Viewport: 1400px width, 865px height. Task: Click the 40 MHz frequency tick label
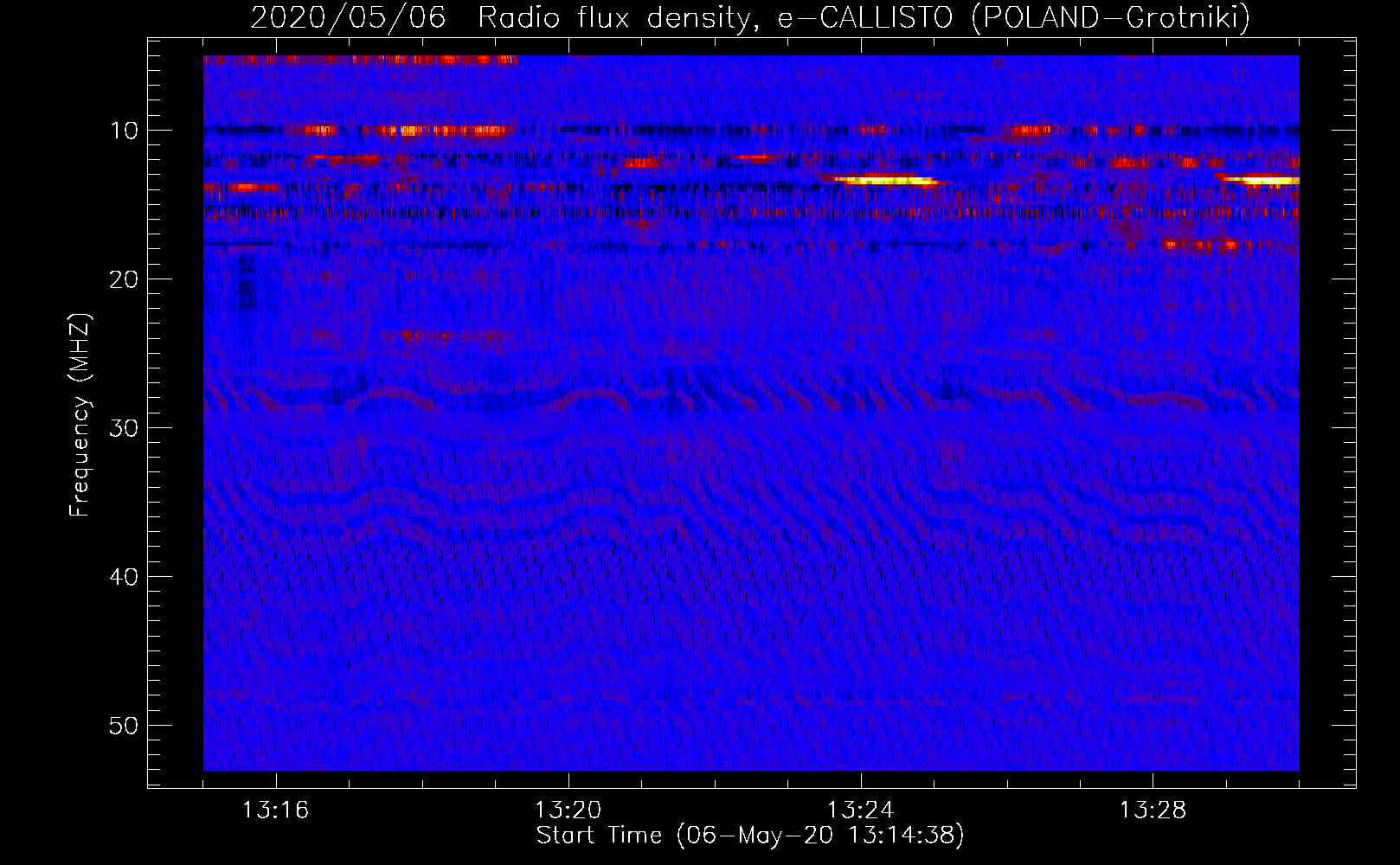click(125, 577)
